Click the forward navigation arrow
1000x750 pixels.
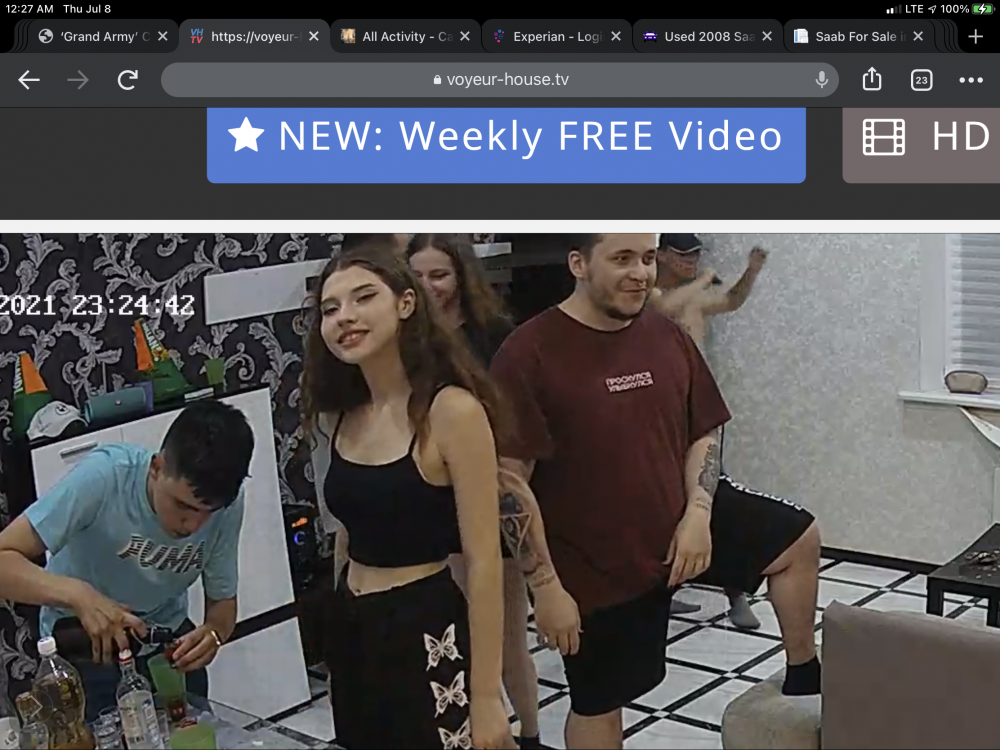[78, 80]
